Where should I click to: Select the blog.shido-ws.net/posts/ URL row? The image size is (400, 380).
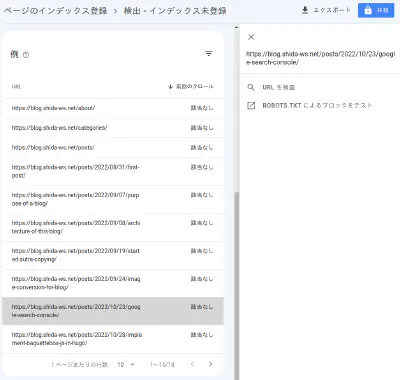pos(114,147)
